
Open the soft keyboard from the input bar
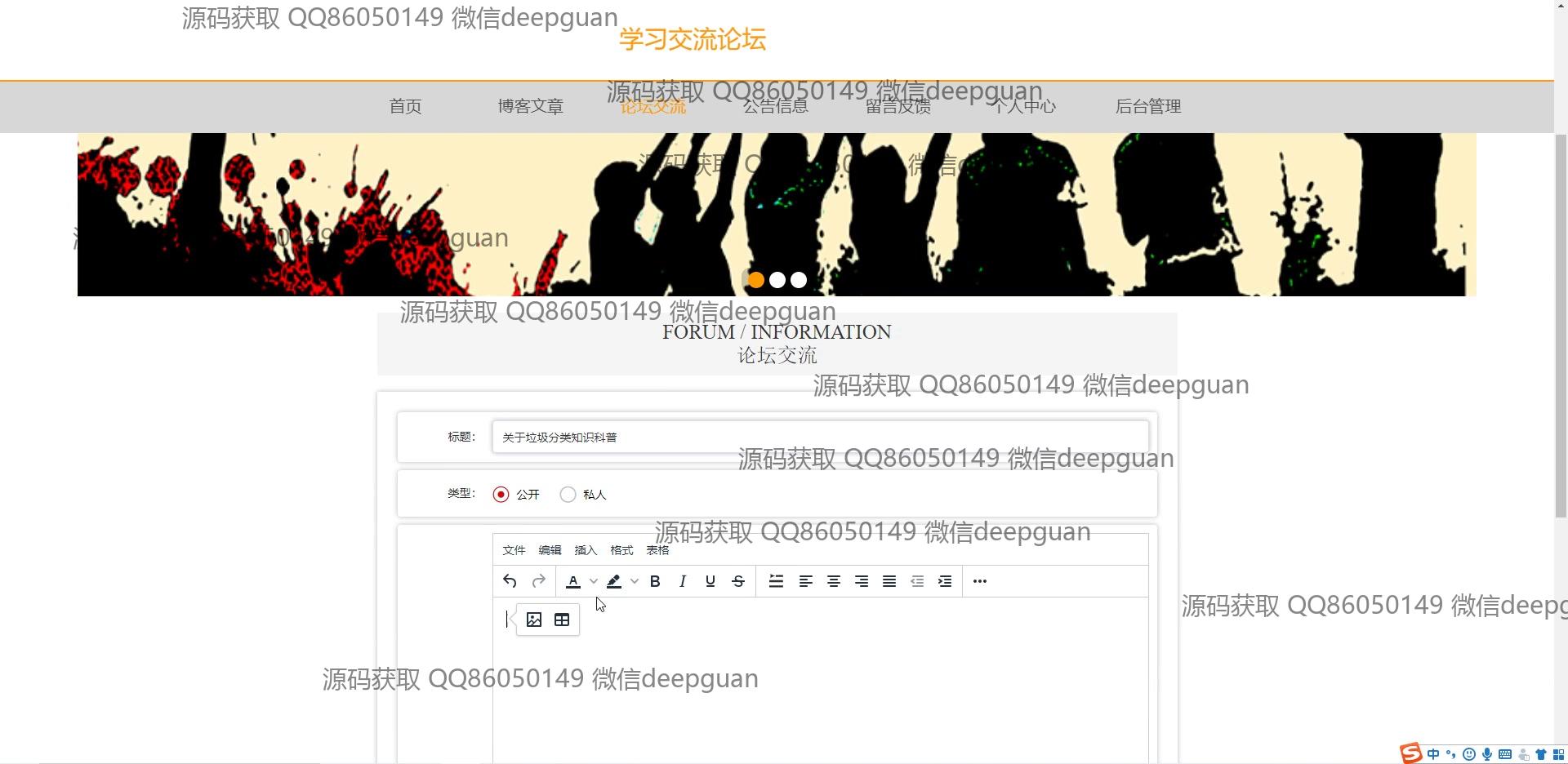(x=1505, y=754)
